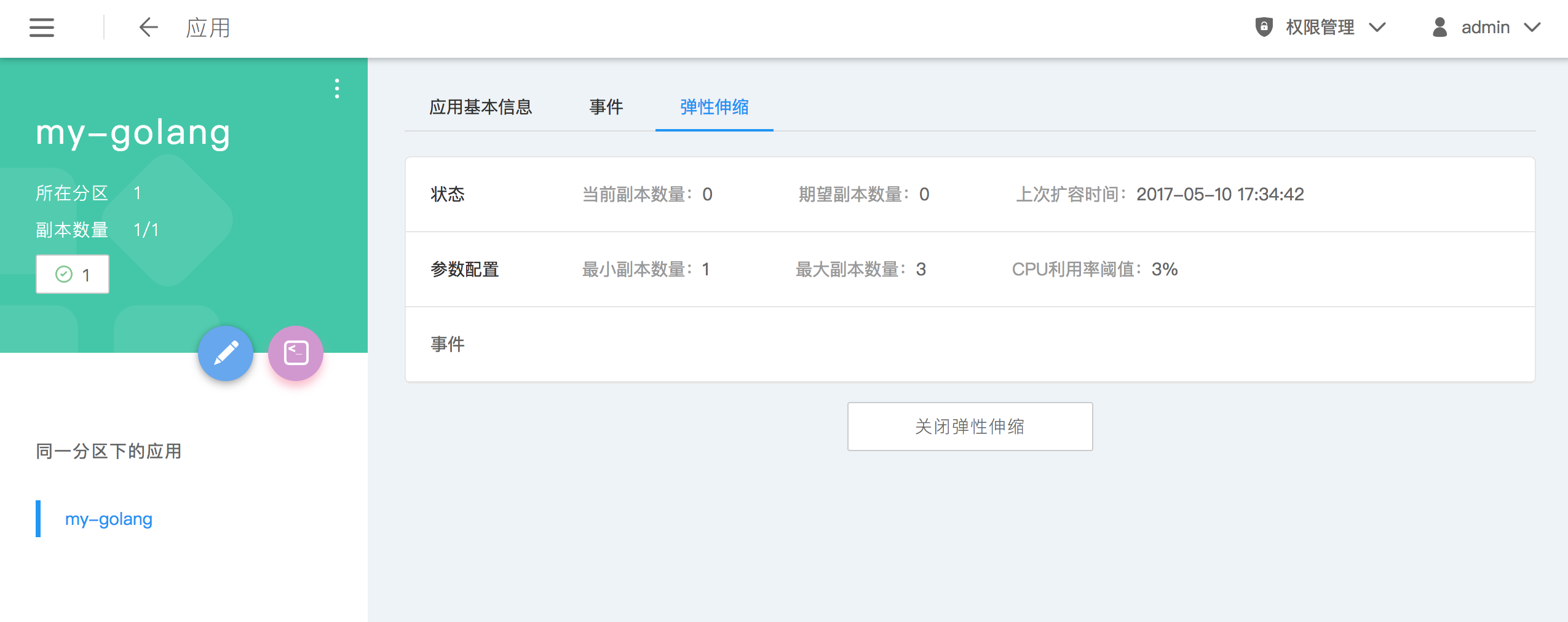Click the 事件 row in scaling panel
Screen dimensions: 1568x622
pyautogui.click(x=448, y=344)
